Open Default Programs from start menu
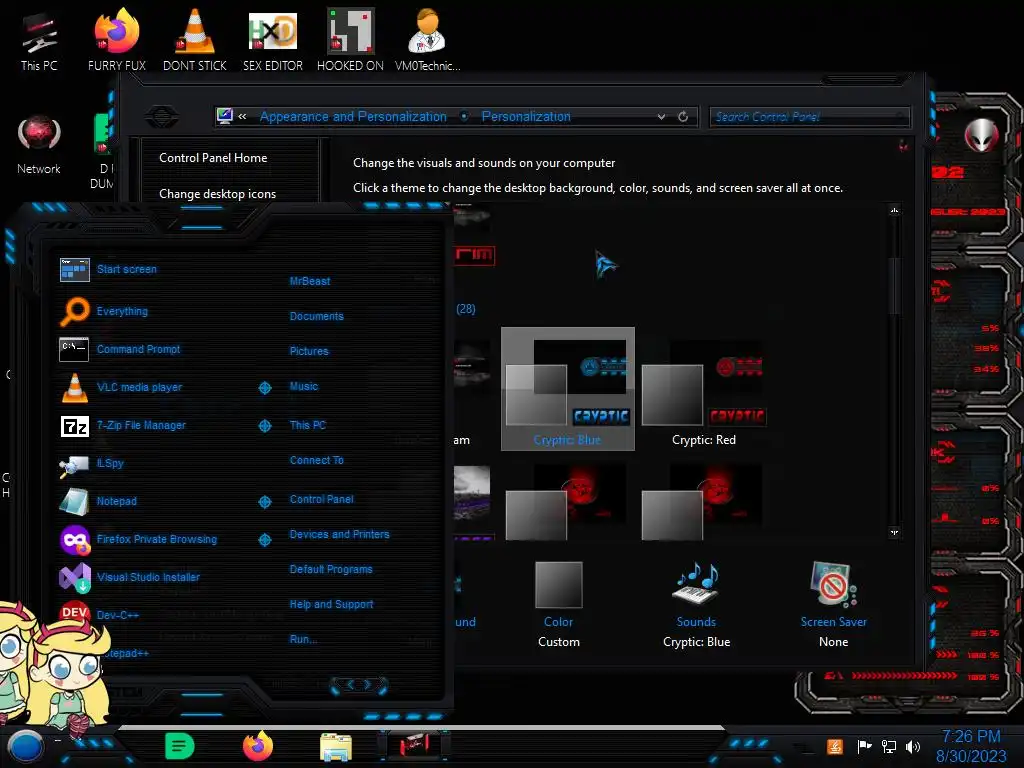 331,569
